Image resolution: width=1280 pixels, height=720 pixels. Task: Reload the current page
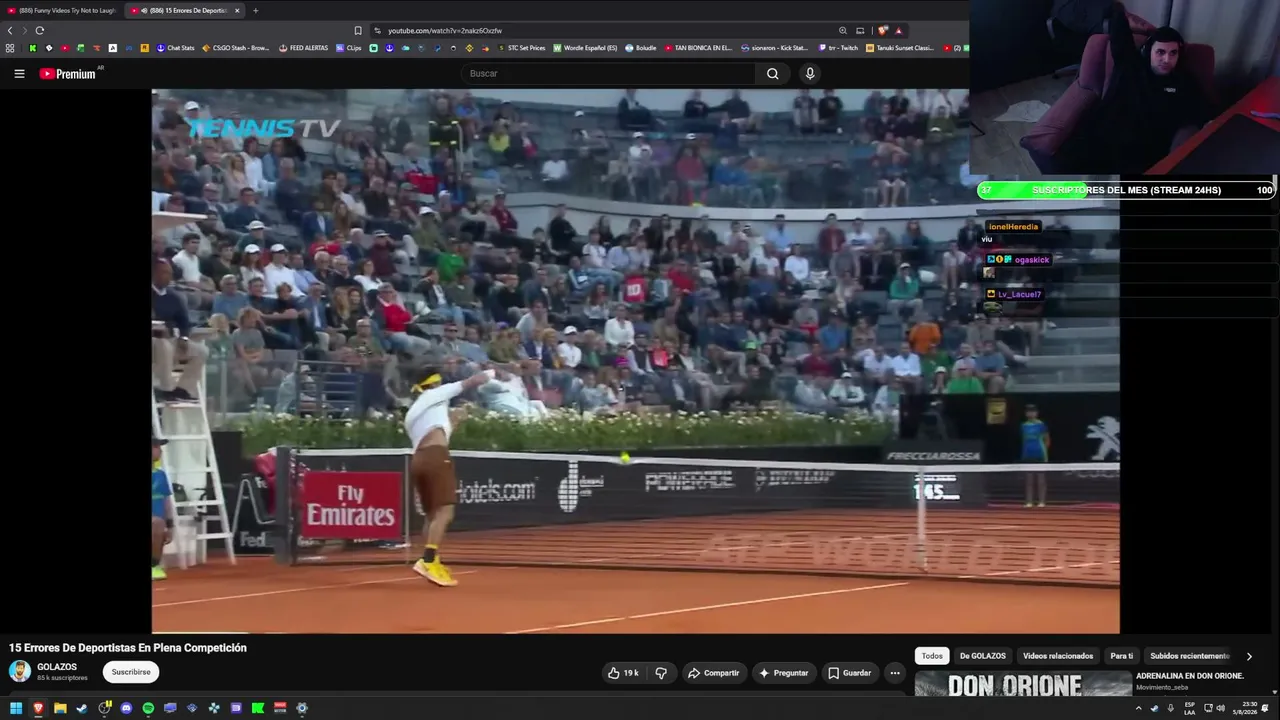click(x=39, y=31)
